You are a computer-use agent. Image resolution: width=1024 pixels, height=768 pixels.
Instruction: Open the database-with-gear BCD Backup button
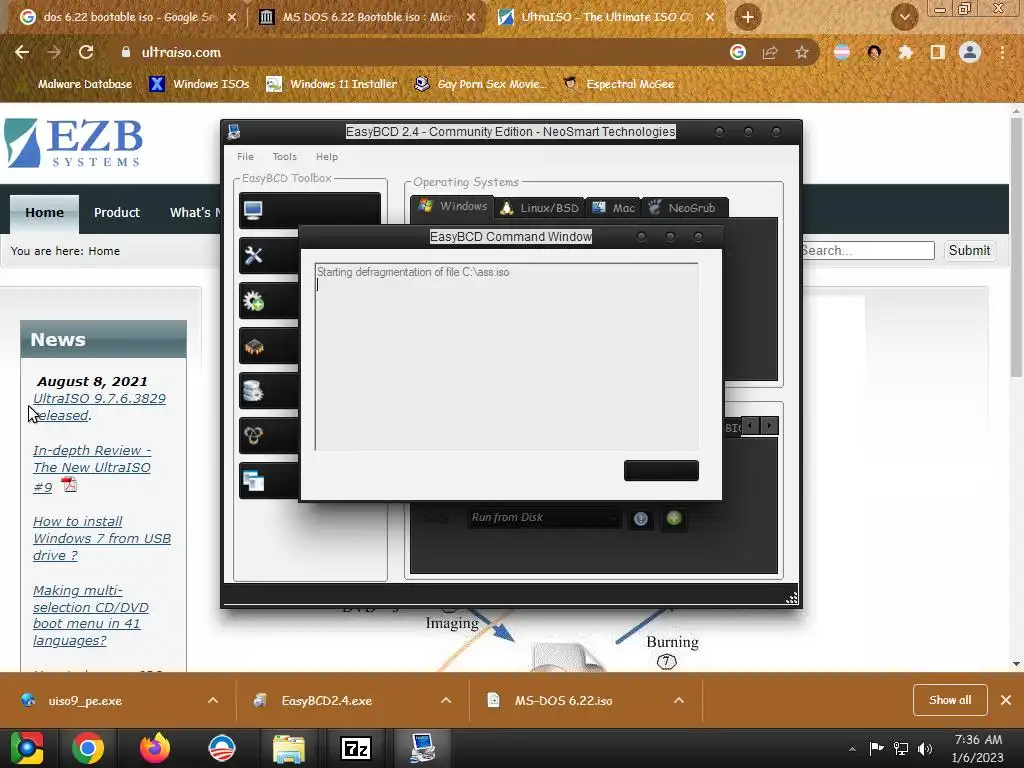pyautogui.click(x=269, y=391)
